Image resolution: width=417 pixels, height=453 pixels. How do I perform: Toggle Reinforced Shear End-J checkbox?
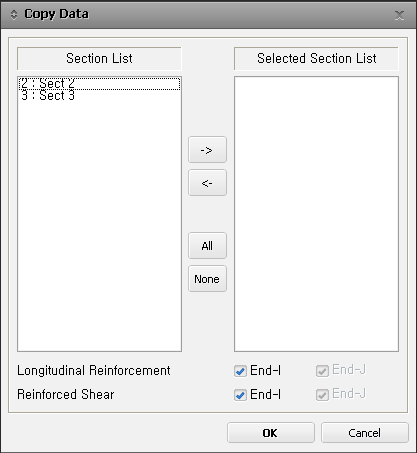point(322,395)
